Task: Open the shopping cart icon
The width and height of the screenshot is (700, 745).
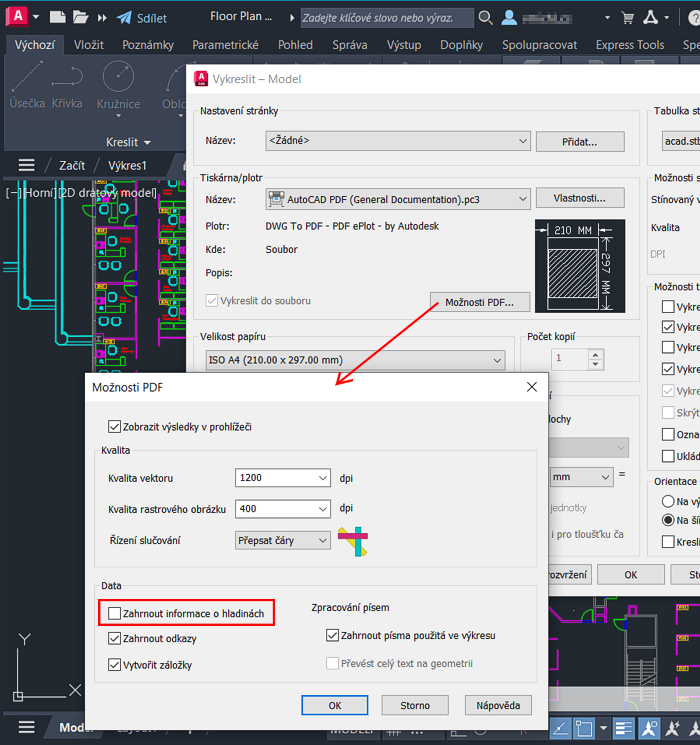Action: tap(627, 18)
